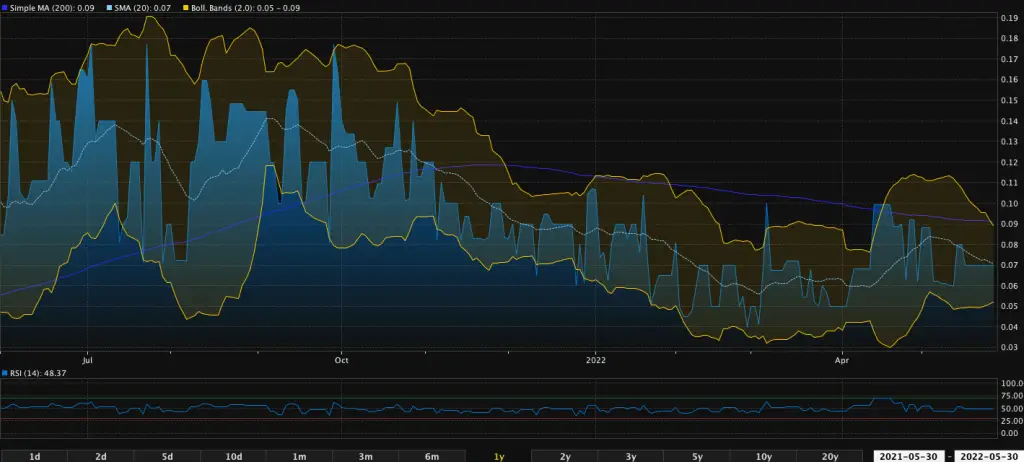Switch chart to 3m range
1024x462 pixels.
tap(366, 456)
